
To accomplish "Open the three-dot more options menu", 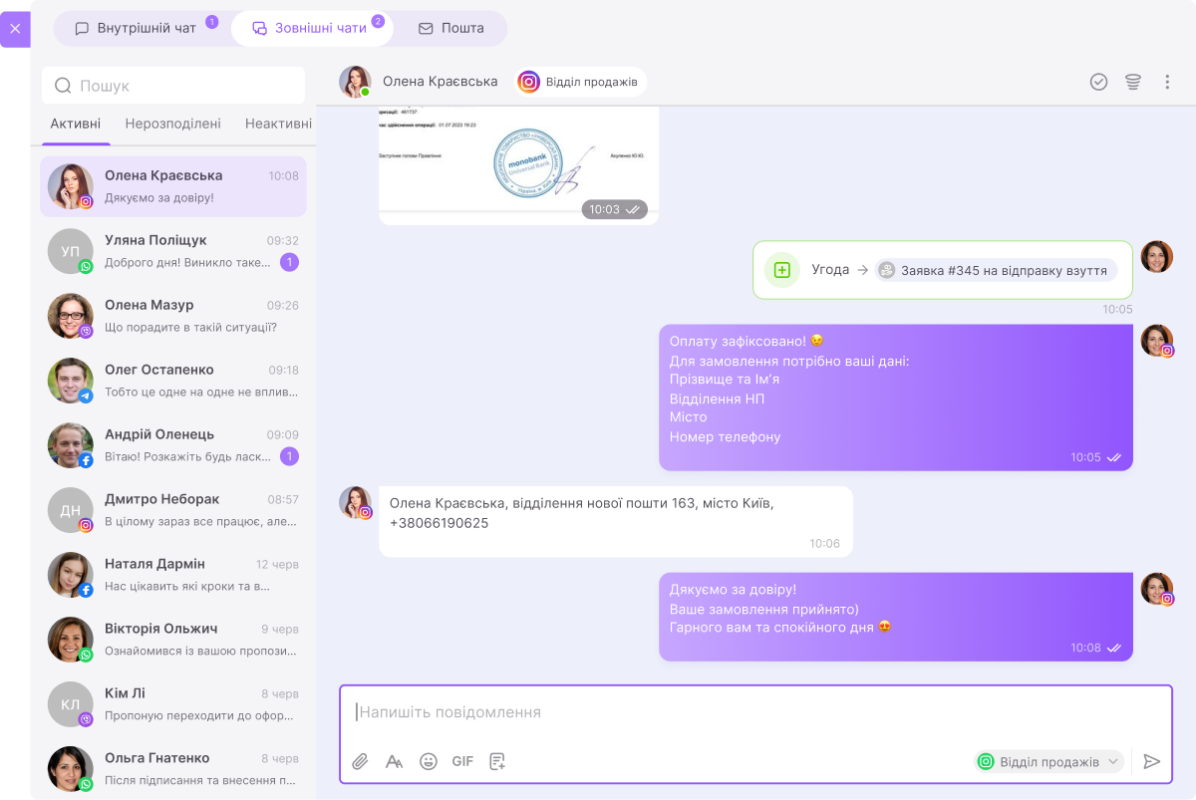I will point(1166,82).
